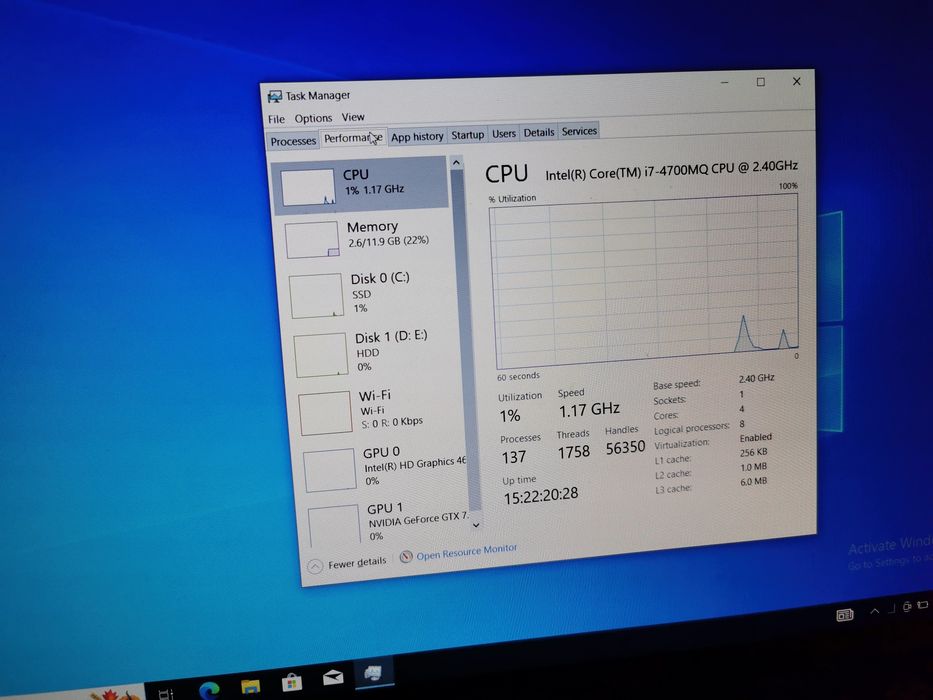Click the Resource Monitor gauge icon
The height and width of the screenshot is (700, 933).
(x=406, y=557)
